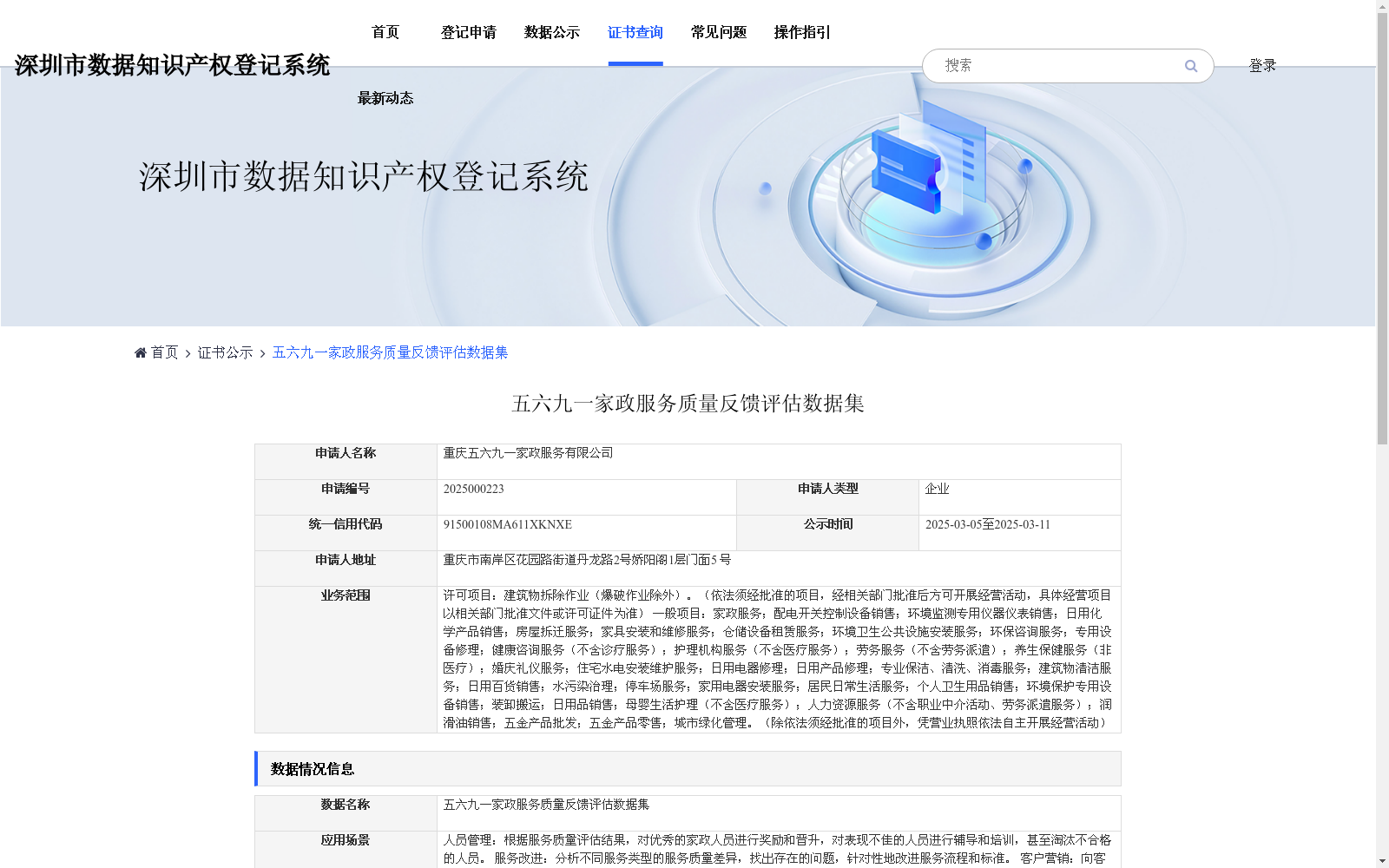Click the 业务范围 description text block
Image resolution: width=1389 pixels, height=868 pixels.
click(x=778, y=659)
